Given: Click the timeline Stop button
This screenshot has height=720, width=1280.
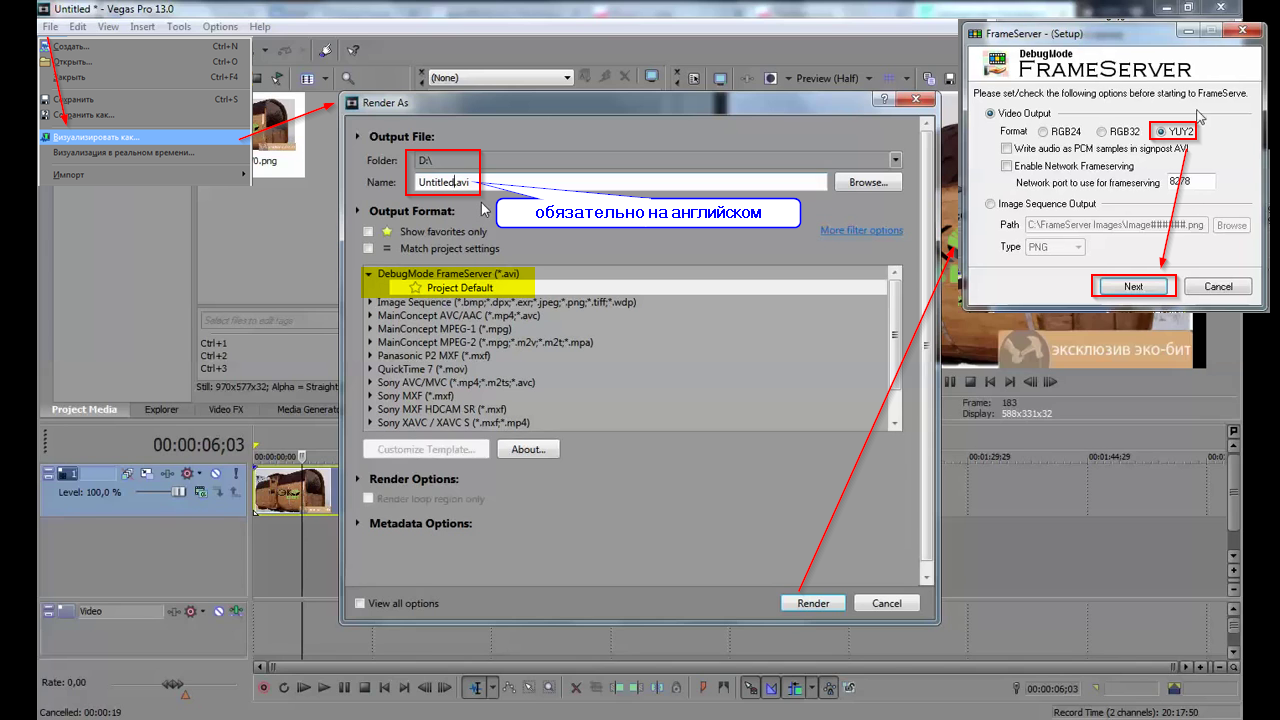Looking at the screenshot, I should 365,688.
